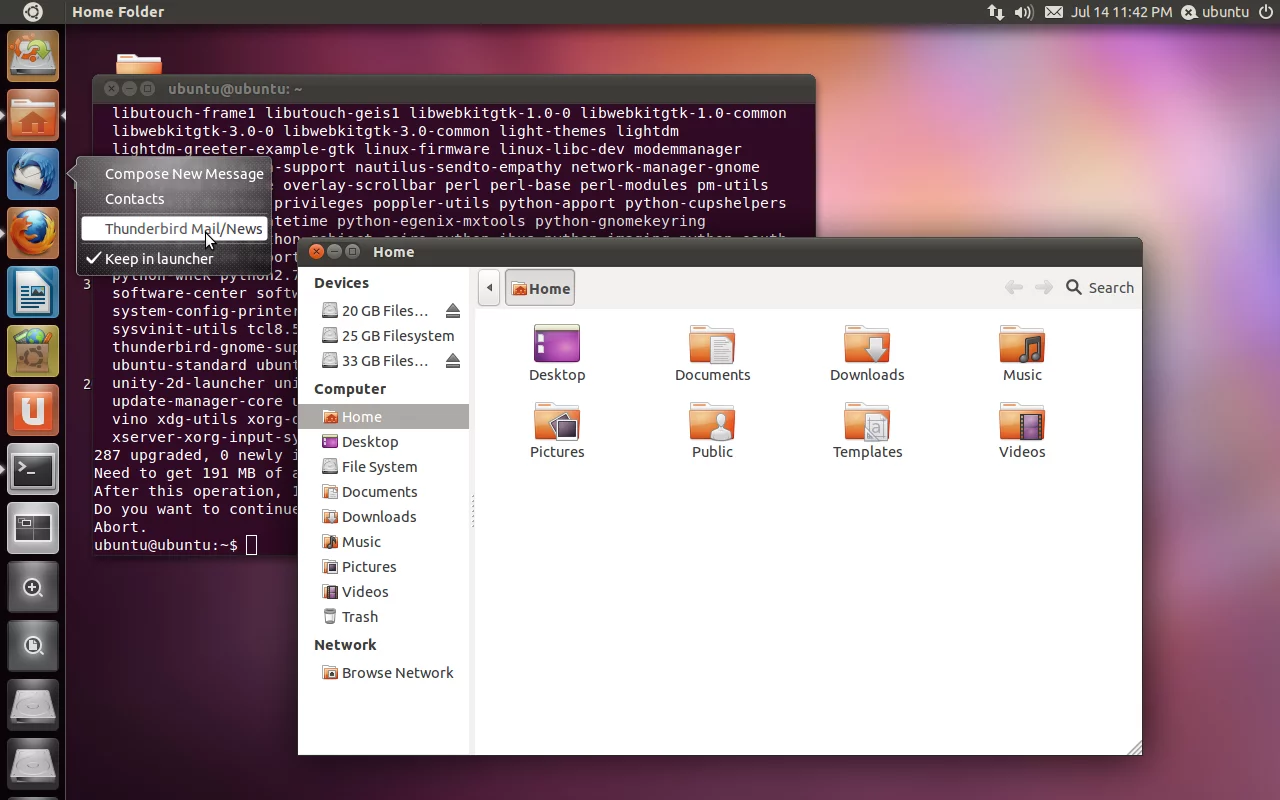Screen dimensions: 1280x800
Task: Open the clock calendar dropdown
Action: 1122,12
